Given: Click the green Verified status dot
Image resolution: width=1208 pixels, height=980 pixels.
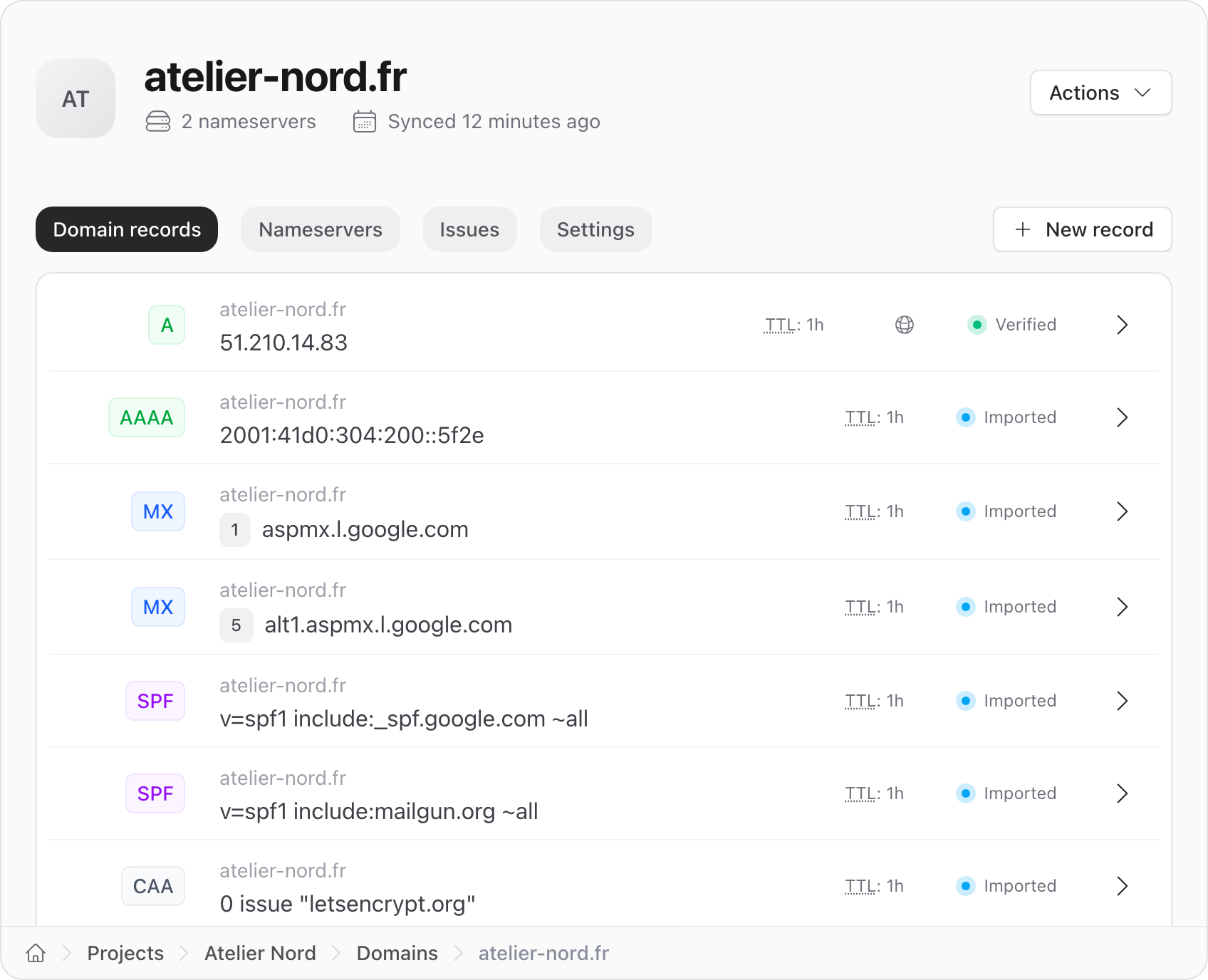Looking at the screenshot, I should (977, 325).
